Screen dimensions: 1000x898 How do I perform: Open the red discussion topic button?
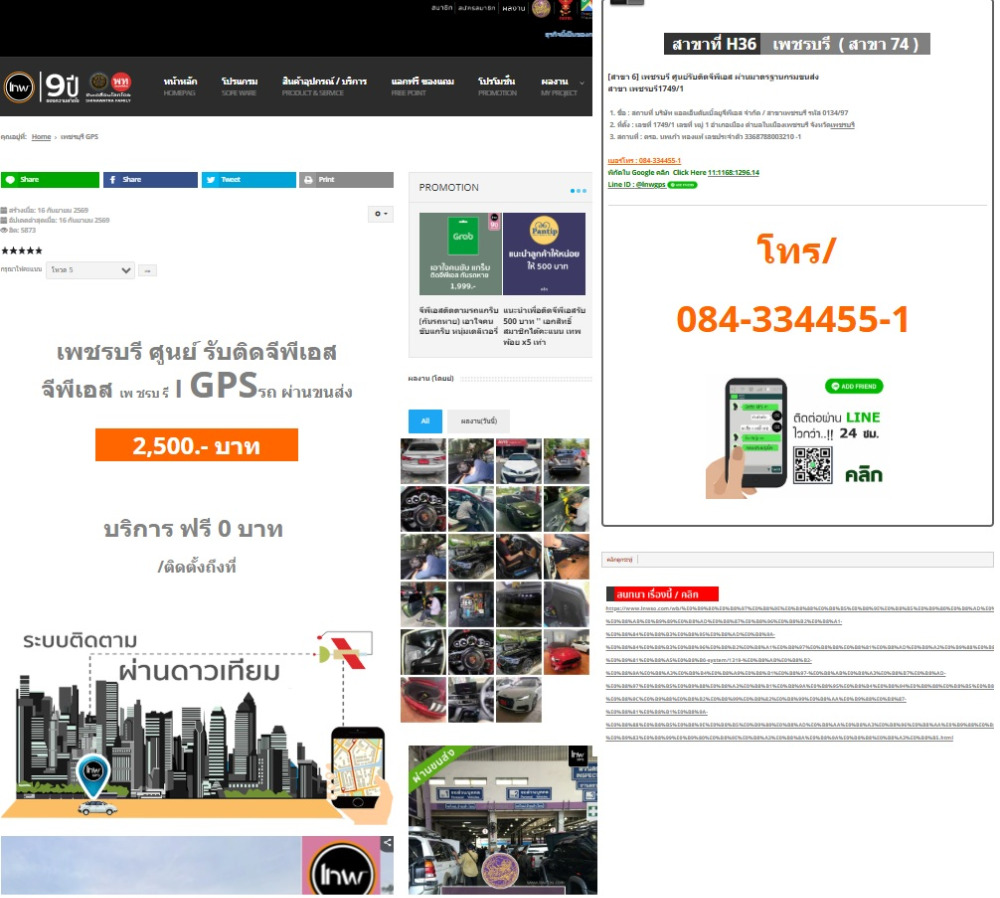click(x=662, y=594)
